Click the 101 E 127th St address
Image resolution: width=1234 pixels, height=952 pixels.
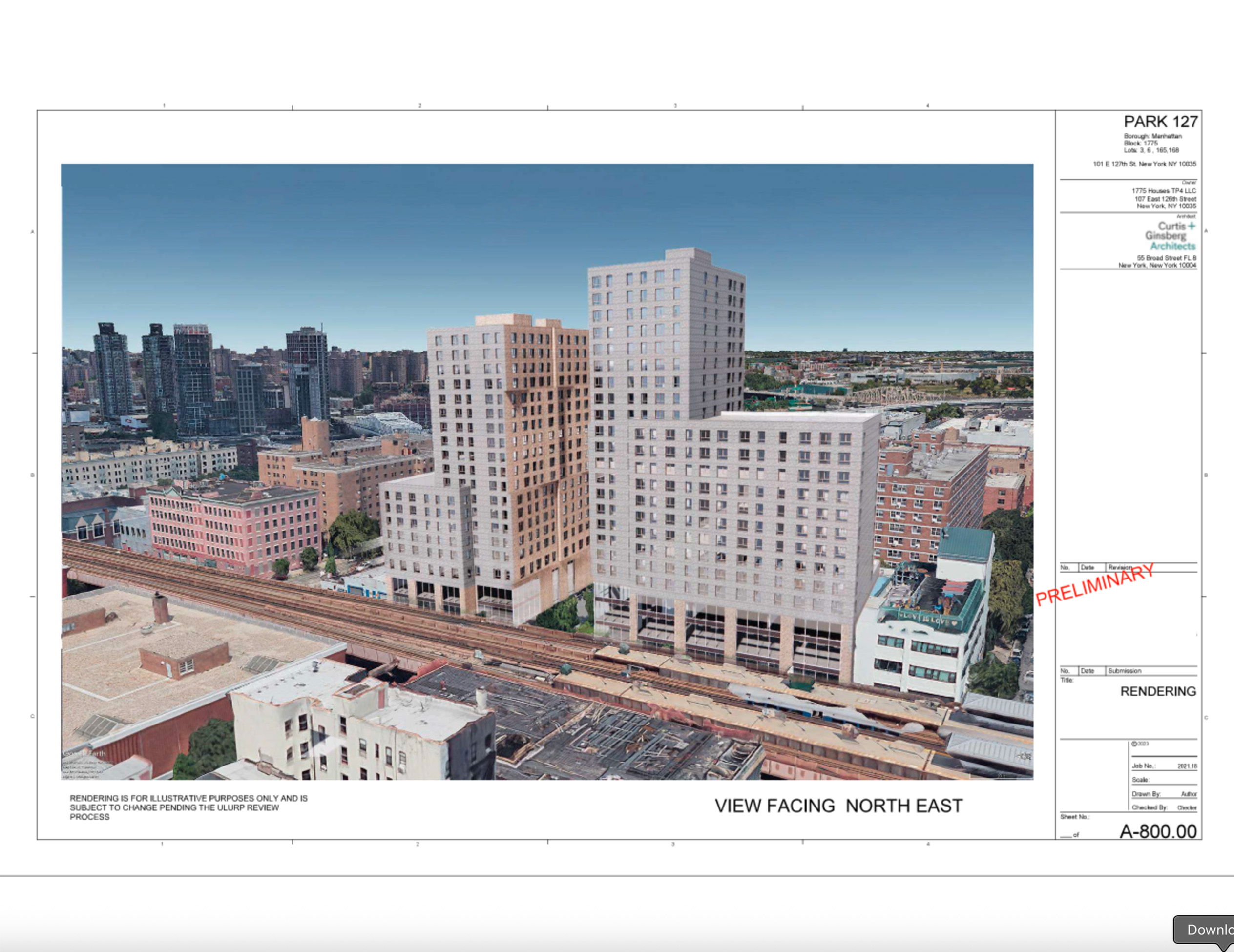pos(1144,164)
